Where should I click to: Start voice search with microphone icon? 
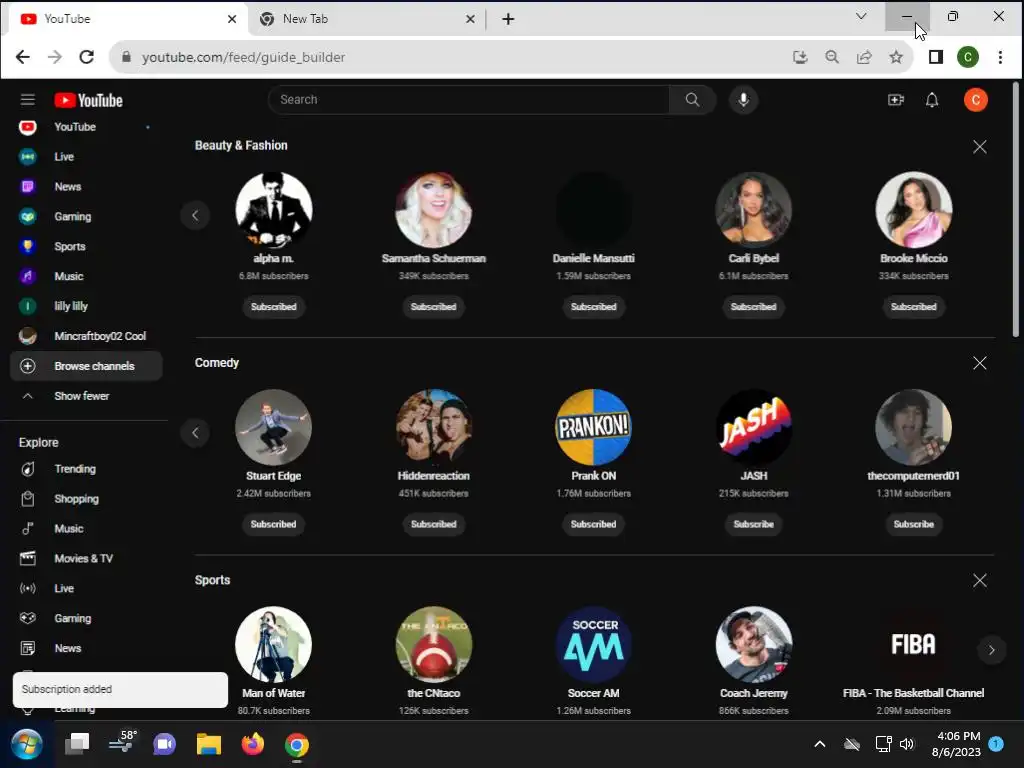(x=743, y=100)
